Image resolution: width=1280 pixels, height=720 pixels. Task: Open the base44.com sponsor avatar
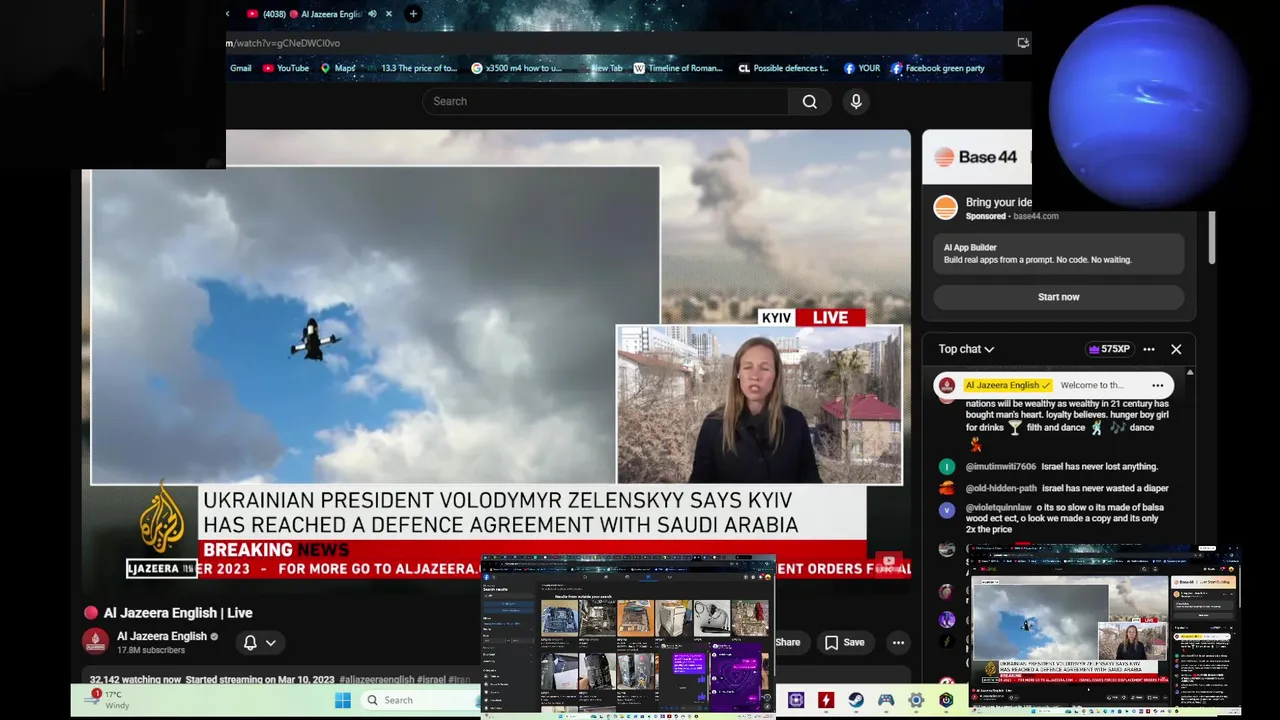pos(945,208)
